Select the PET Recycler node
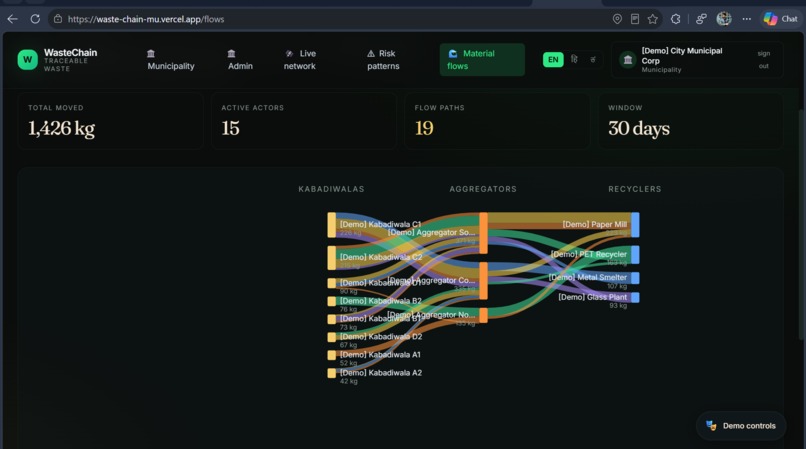 (635, 255)
